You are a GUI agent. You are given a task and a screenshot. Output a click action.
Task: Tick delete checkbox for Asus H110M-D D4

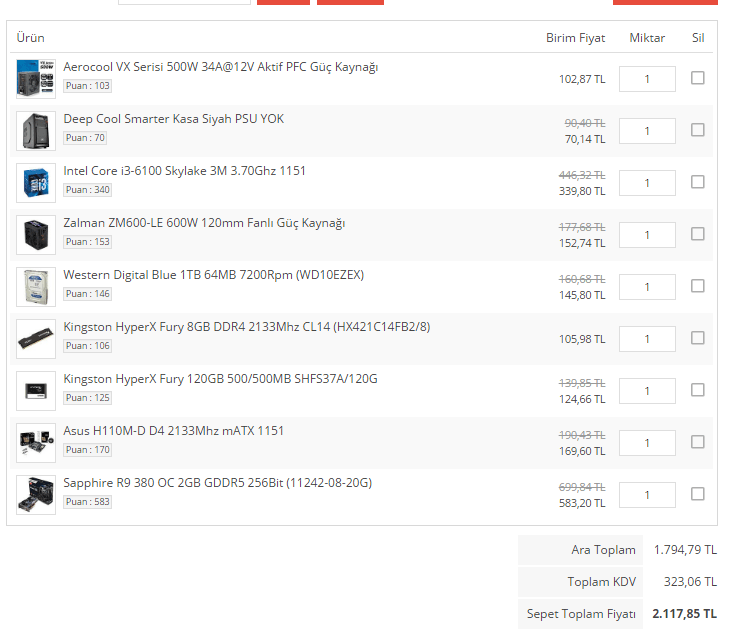coord(697,442)
